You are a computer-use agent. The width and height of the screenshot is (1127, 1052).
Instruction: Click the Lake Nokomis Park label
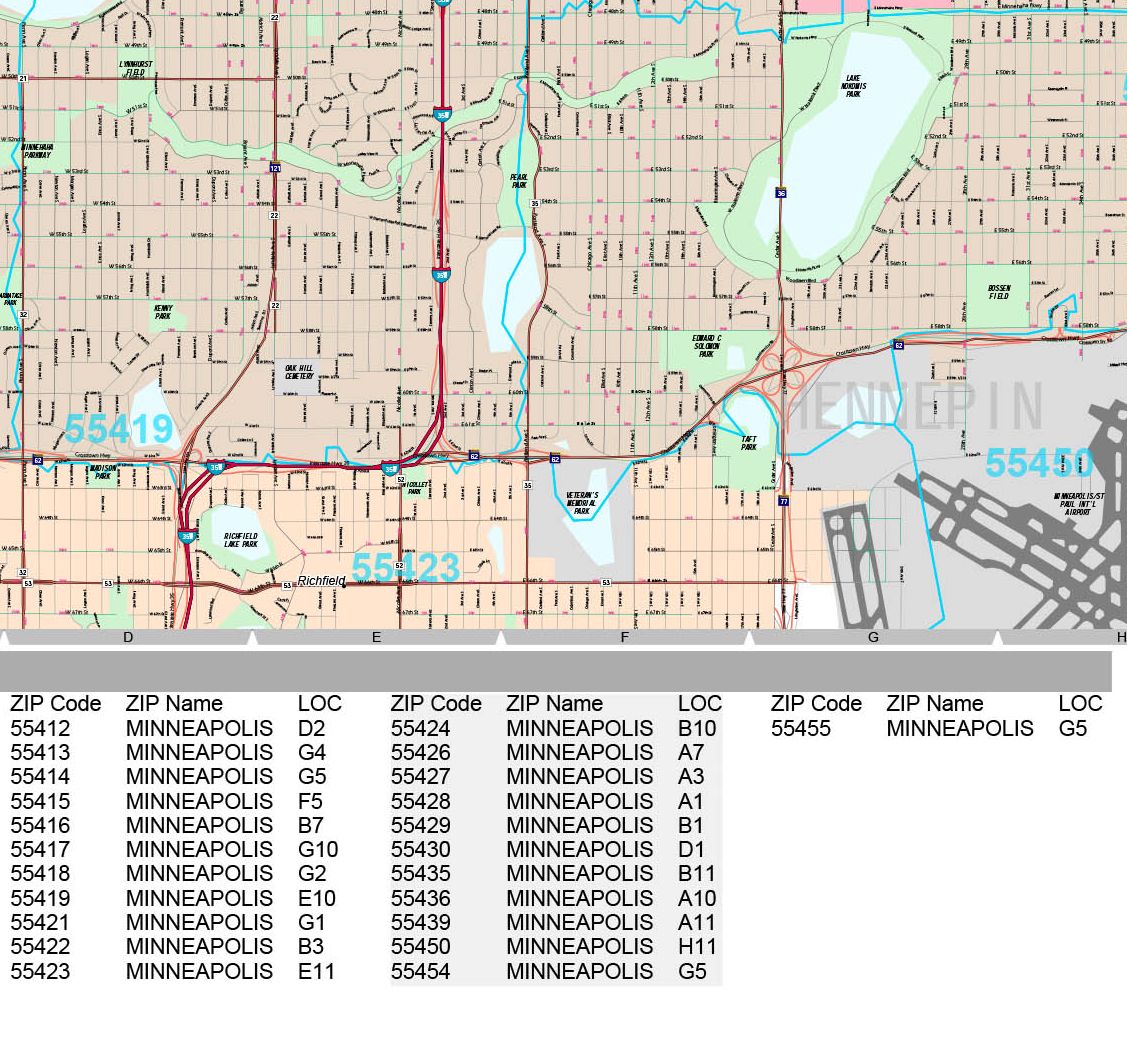(853, 86)
